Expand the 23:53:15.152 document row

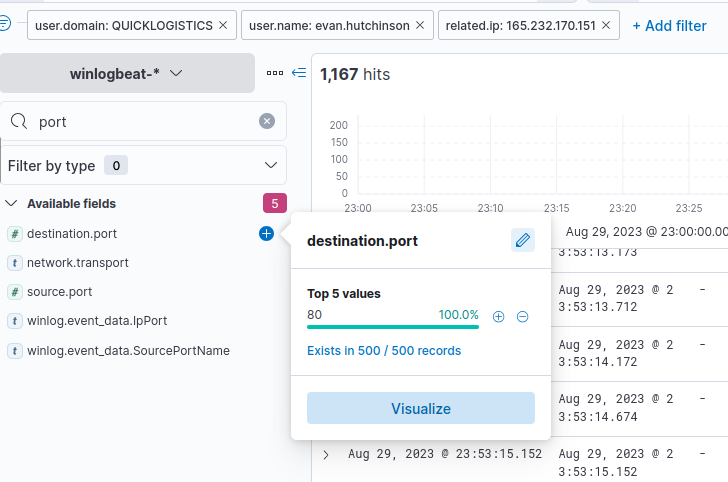[x=326, y=454]
